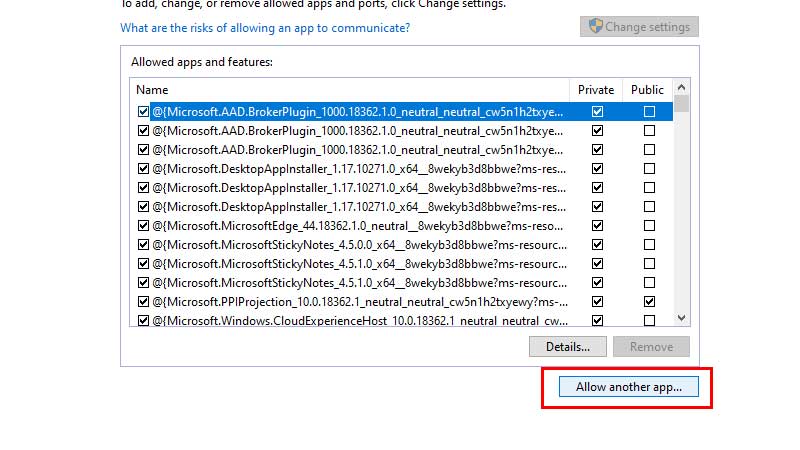Open Details for the selected app

[x=567, y=346]
